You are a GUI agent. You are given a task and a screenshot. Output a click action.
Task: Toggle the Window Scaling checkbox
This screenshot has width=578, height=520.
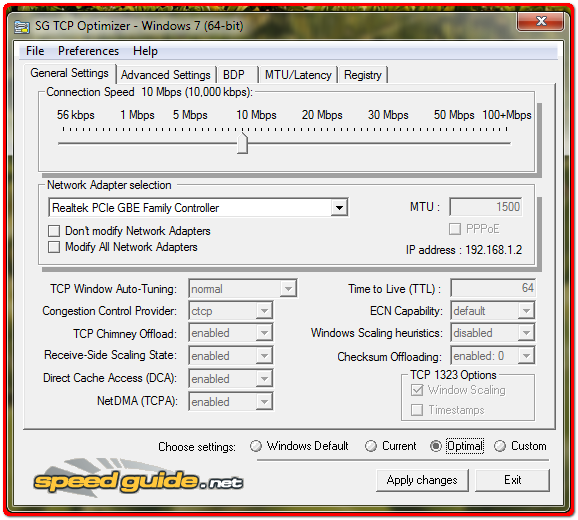(x=417, y=390)
